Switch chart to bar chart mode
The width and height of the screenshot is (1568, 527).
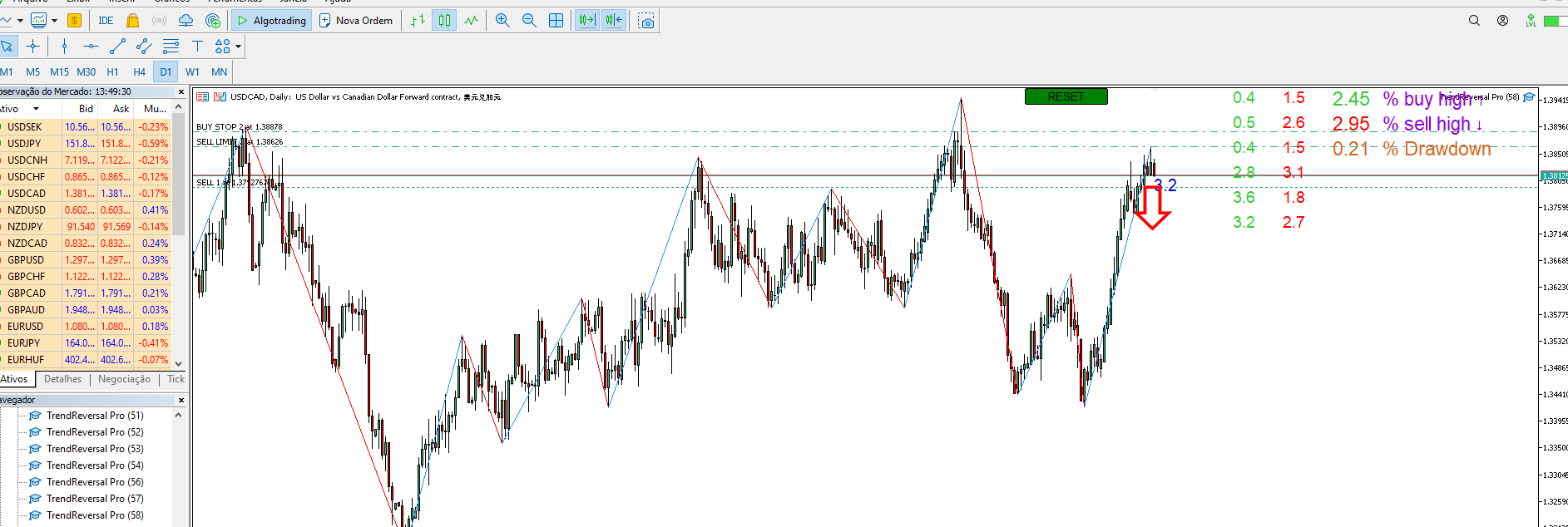(418, 21)
